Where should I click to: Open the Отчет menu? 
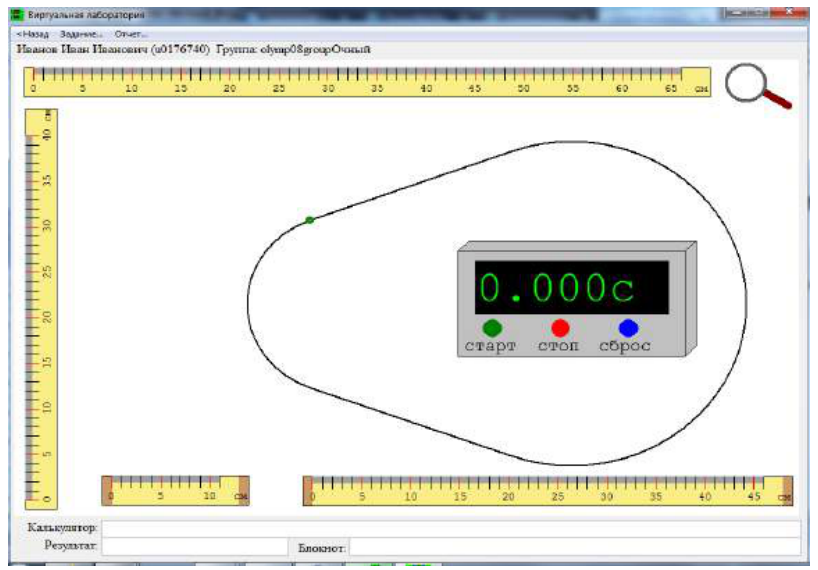tap(130, 34)
